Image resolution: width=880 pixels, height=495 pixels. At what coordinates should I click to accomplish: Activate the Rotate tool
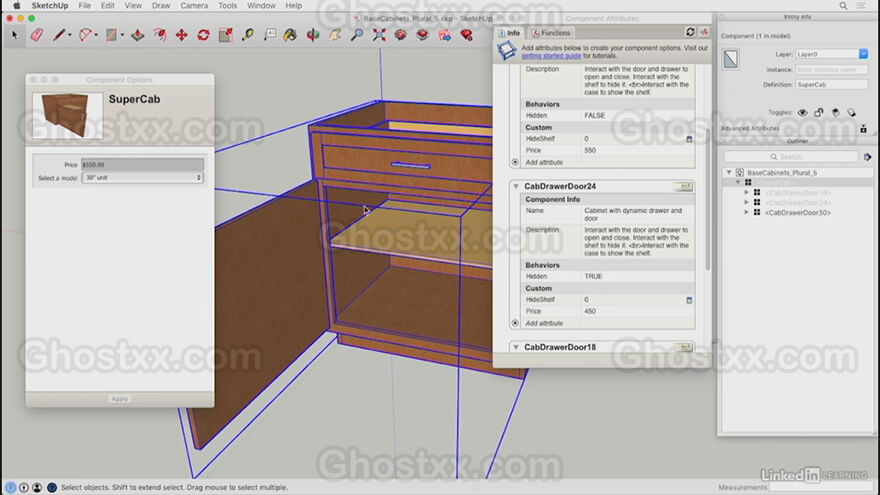204,35
